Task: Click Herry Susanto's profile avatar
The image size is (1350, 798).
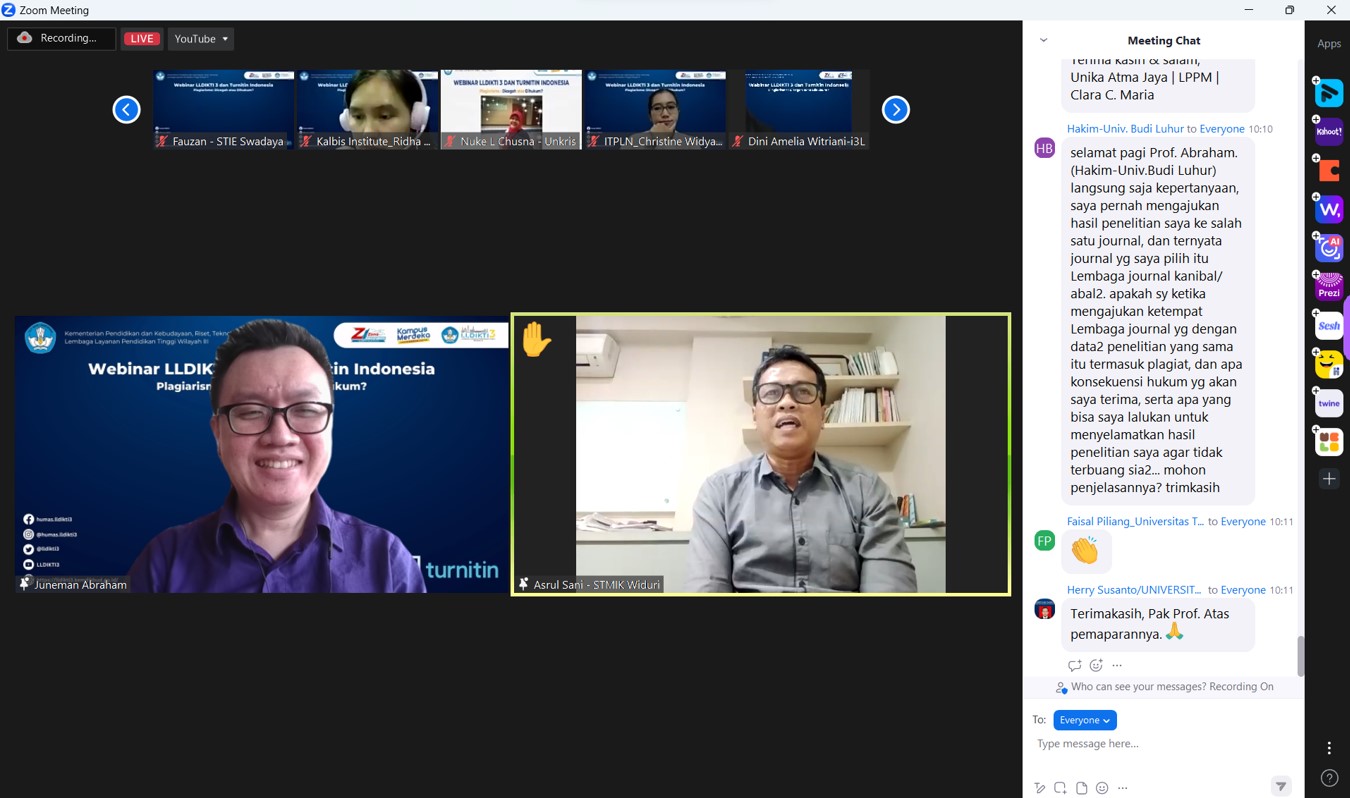Action: (1044, 609)
